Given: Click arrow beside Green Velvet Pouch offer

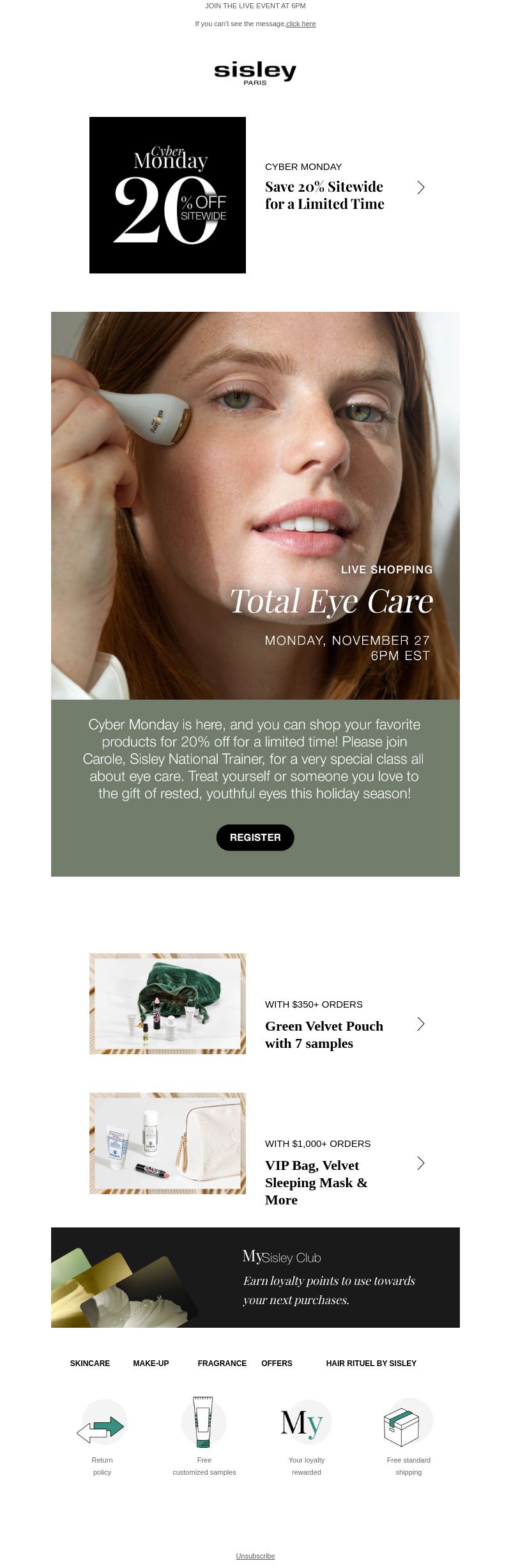Looking at the screenshot, I should tap(421, 1024).
